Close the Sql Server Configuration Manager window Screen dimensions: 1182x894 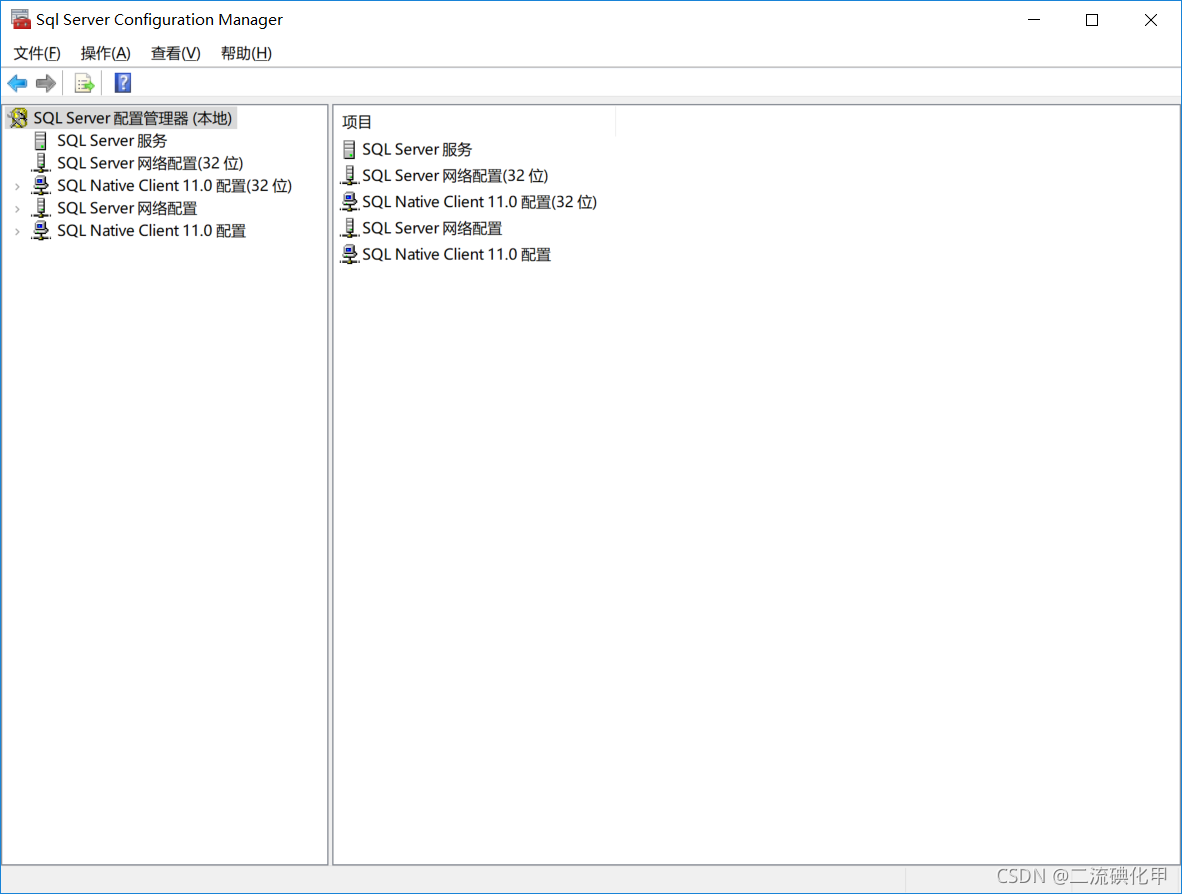1150,20
